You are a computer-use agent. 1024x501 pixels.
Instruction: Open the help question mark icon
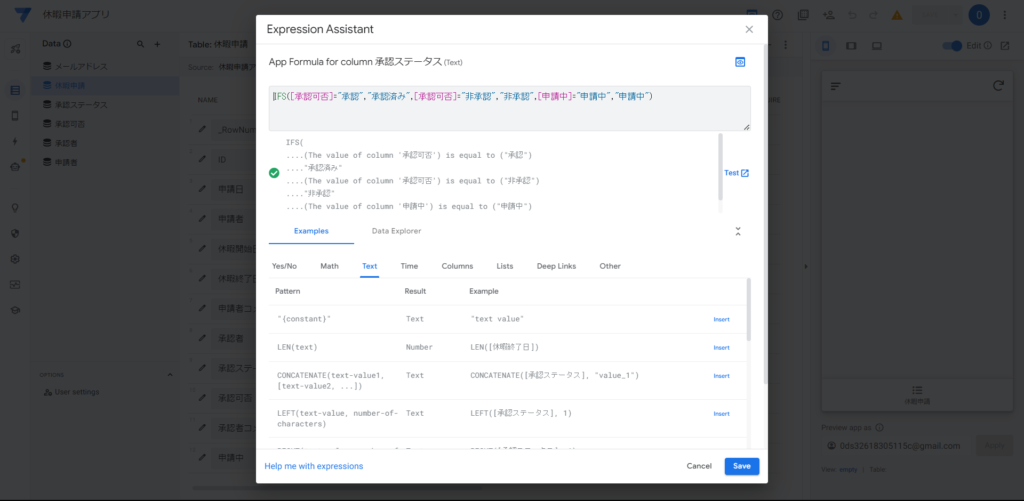pyautogui.click(x=777, y=14)
